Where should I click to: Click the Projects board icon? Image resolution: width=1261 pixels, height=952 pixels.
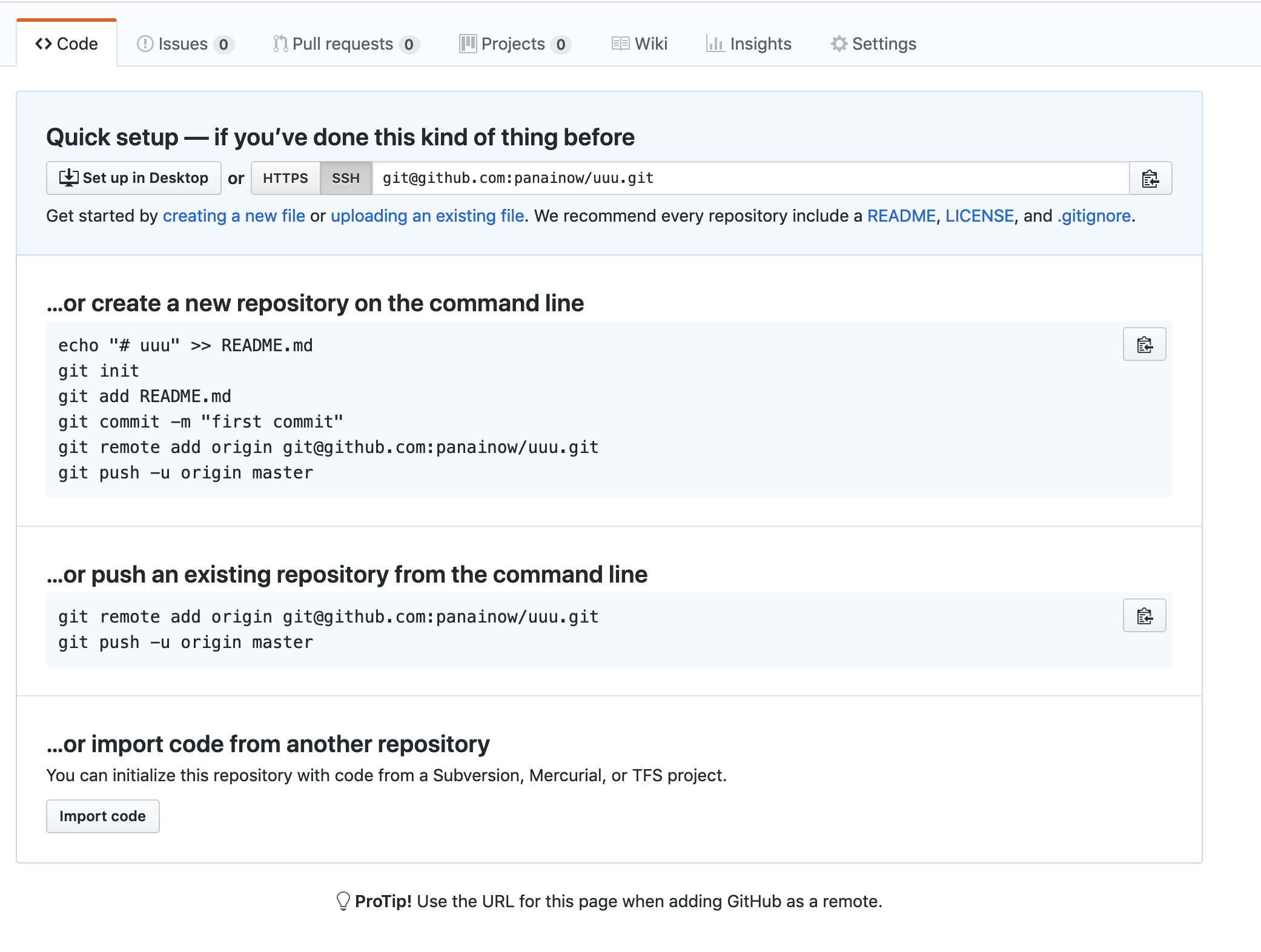coord(468,44)
